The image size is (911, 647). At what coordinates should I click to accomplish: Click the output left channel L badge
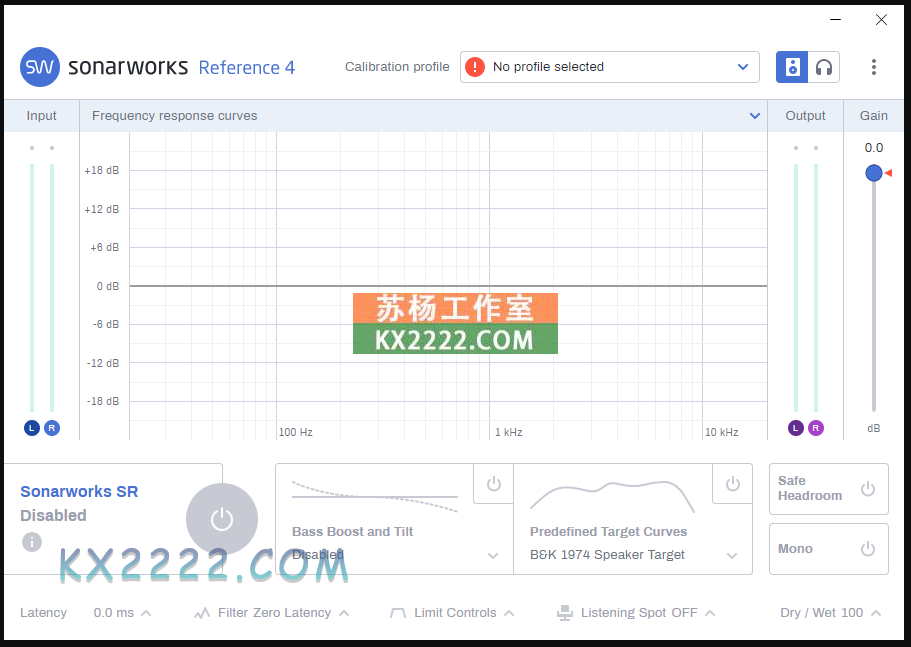pyautogui.click(x=795, y=428)
